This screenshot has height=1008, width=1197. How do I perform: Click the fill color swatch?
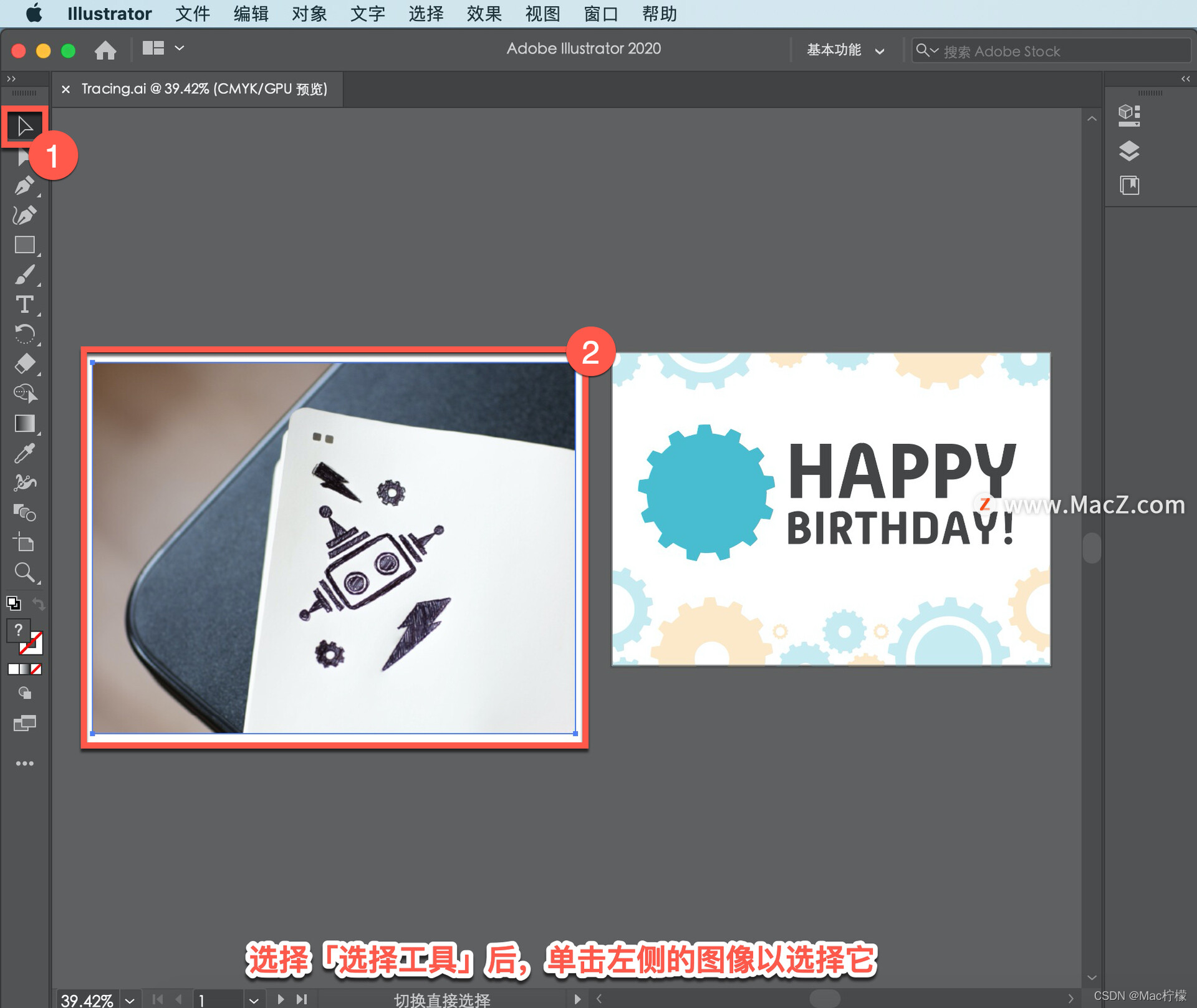18,630
